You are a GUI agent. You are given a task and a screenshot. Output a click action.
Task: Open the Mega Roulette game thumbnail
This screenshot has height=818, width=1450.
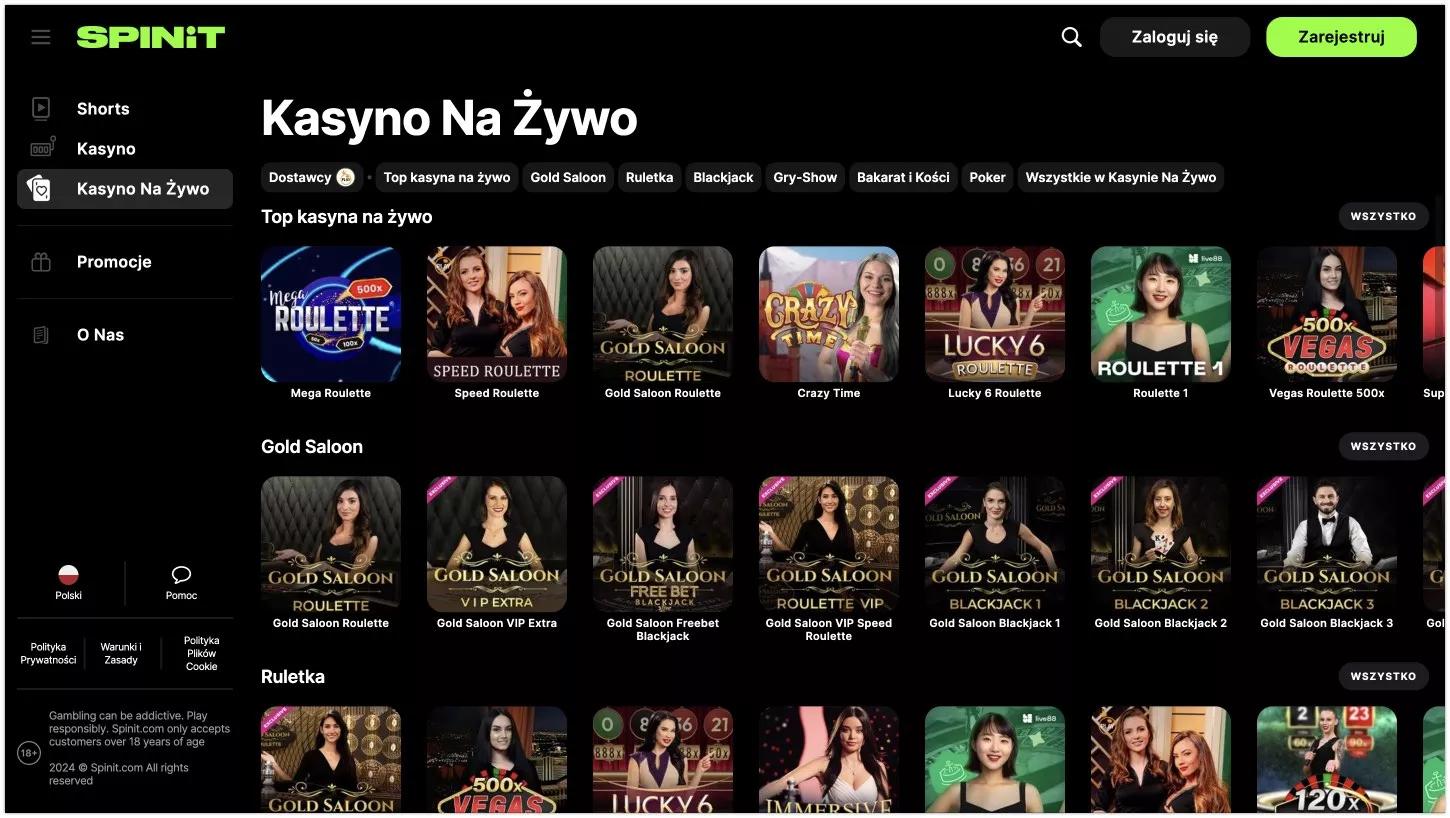coord(331,314)
